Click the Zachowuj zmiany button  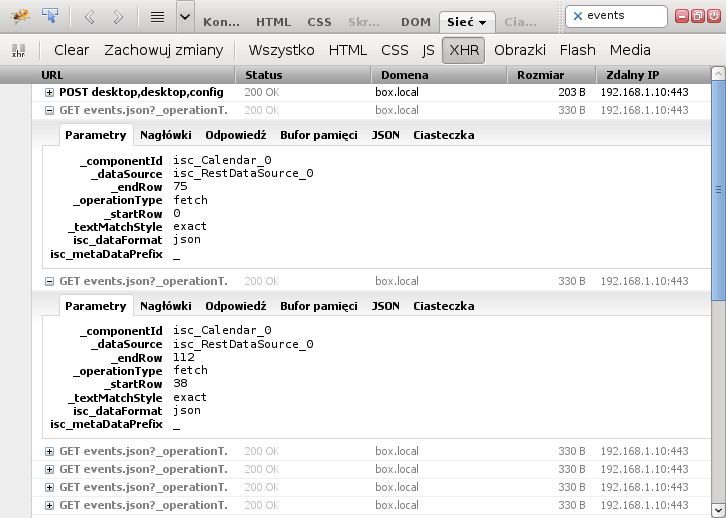(x=162, y=50)
